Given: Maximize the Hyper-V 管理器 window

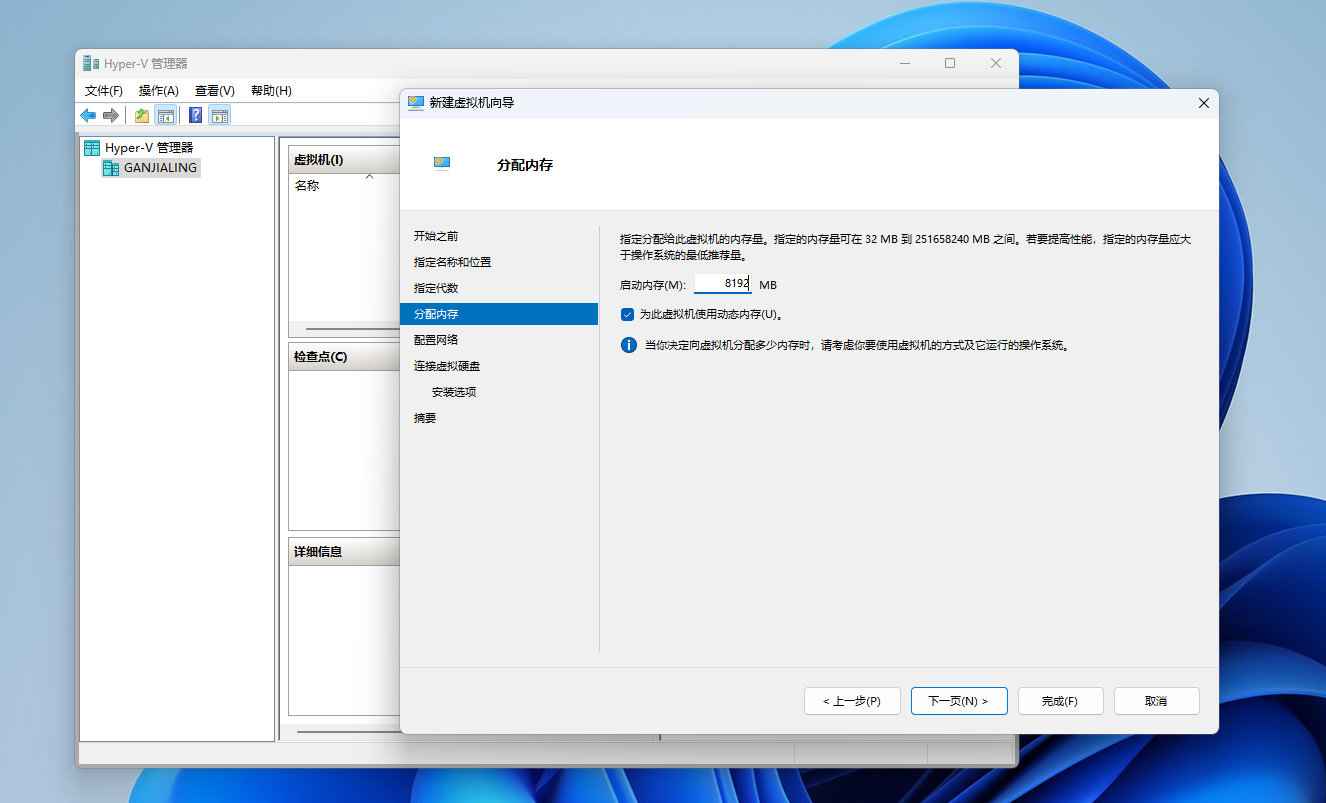Looking at the screenshot, I should (950, 63).
